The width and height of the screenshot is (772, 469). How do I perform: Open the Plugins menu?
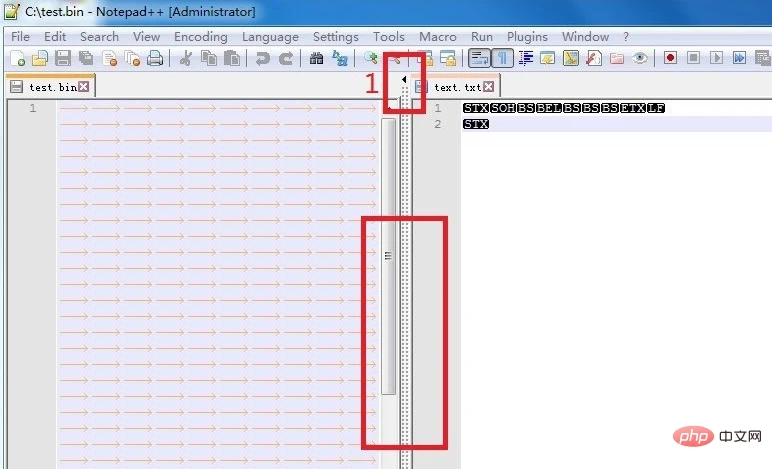(x=527, y=36)
